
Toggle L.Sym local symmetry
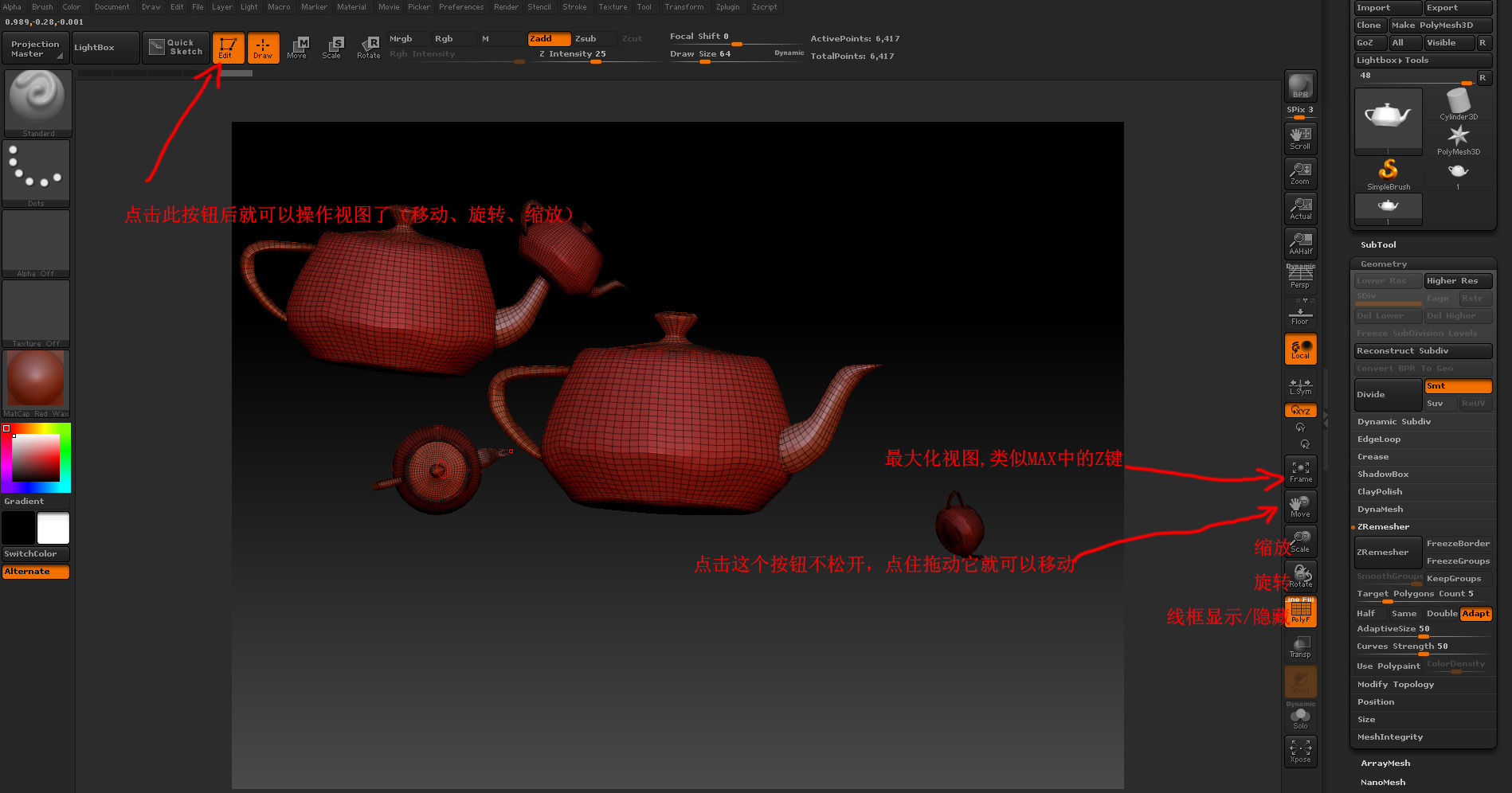[1300, 387]
